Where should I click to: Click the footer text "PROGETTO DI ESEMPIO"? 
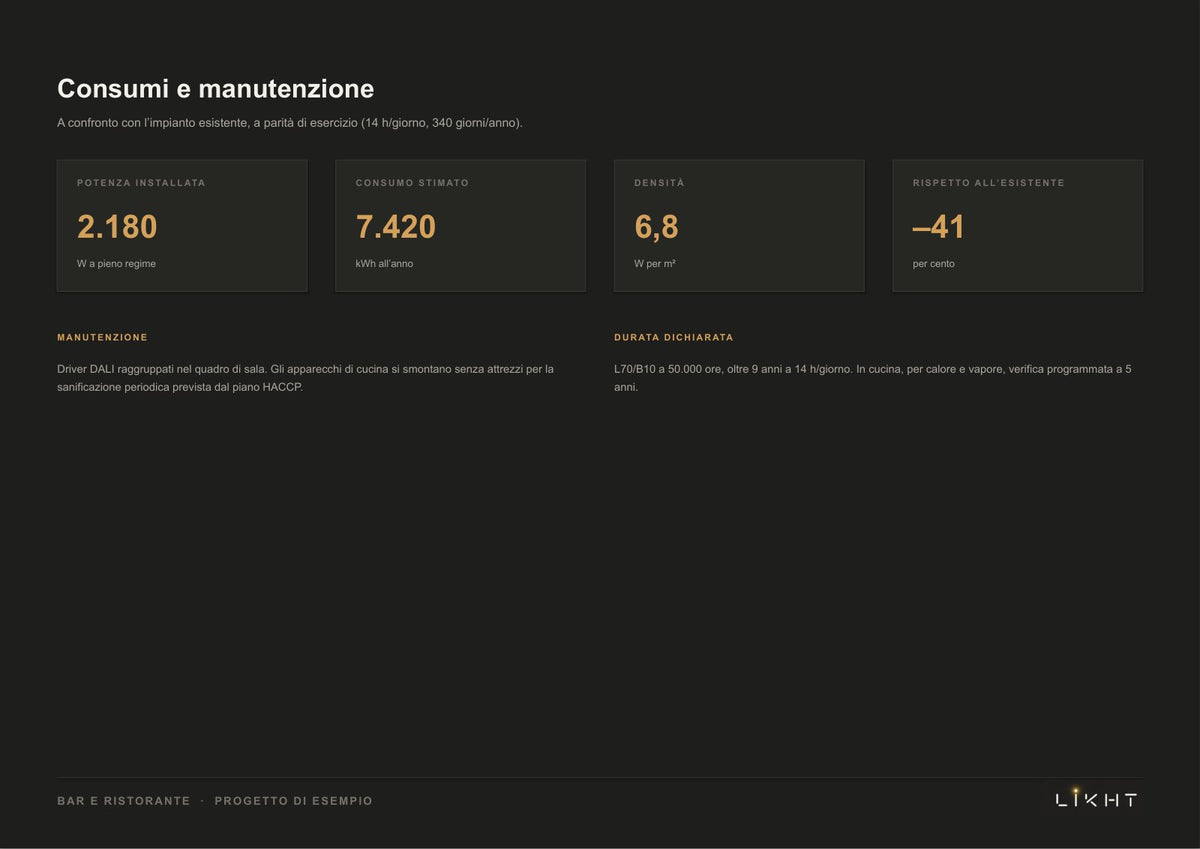point(293,801)
